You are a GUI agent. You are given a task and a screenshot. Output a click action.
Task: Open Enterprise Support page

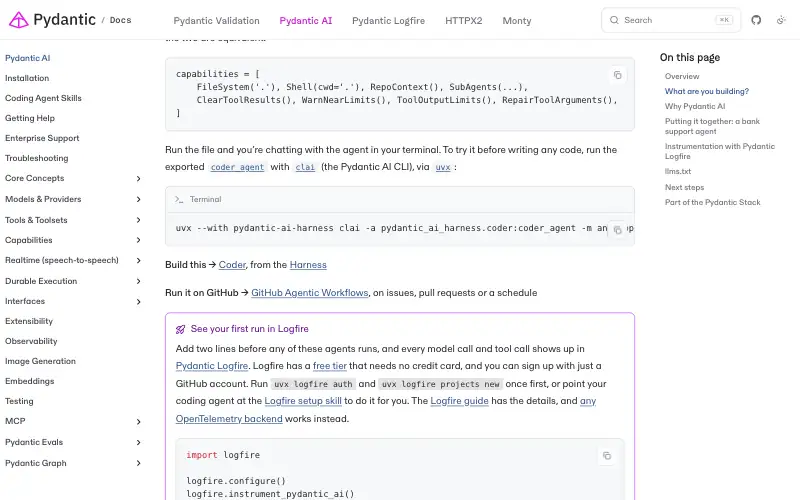[42, 138]
